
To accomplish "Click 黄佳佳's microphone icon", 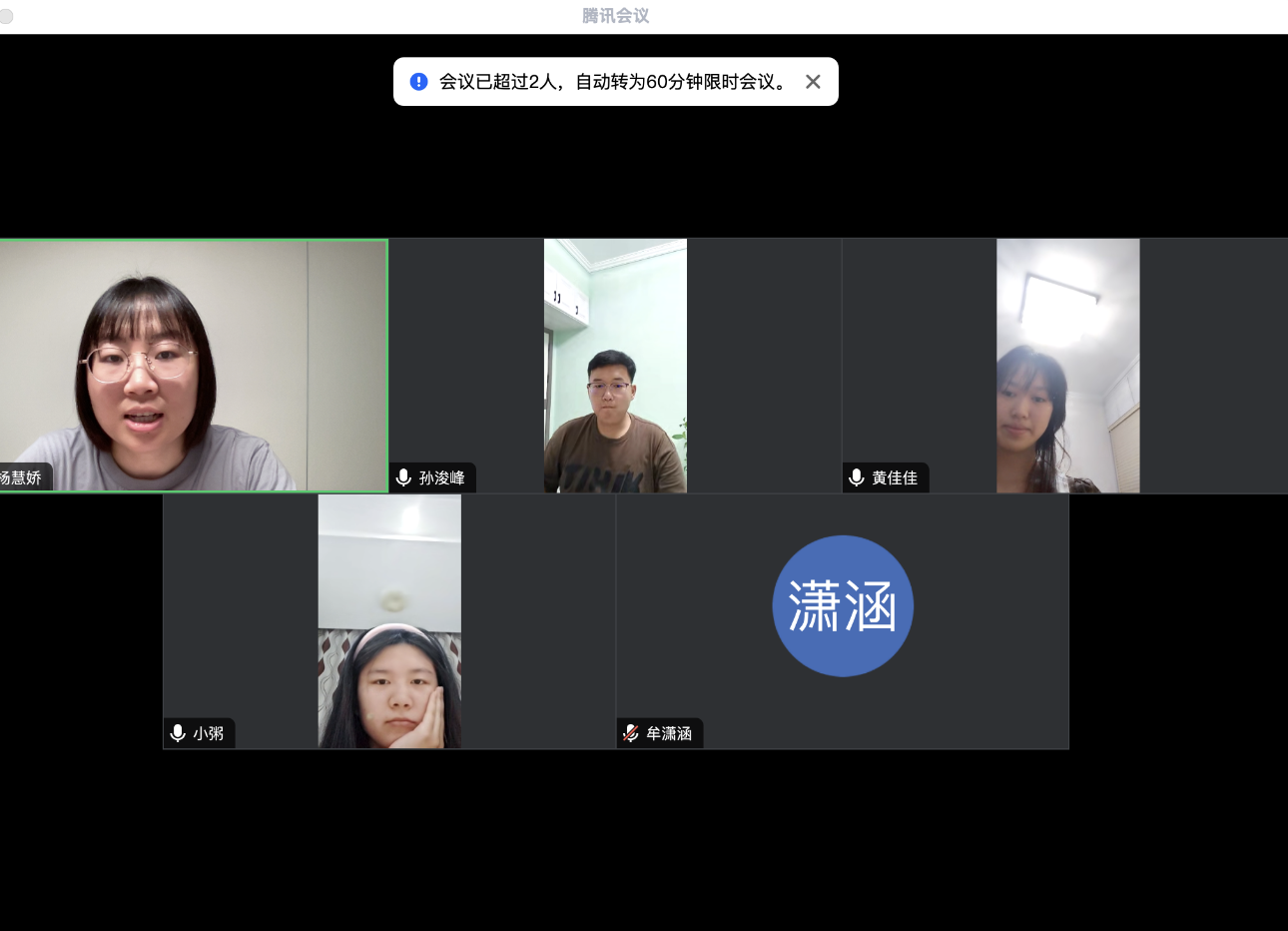I will [857, 477].
